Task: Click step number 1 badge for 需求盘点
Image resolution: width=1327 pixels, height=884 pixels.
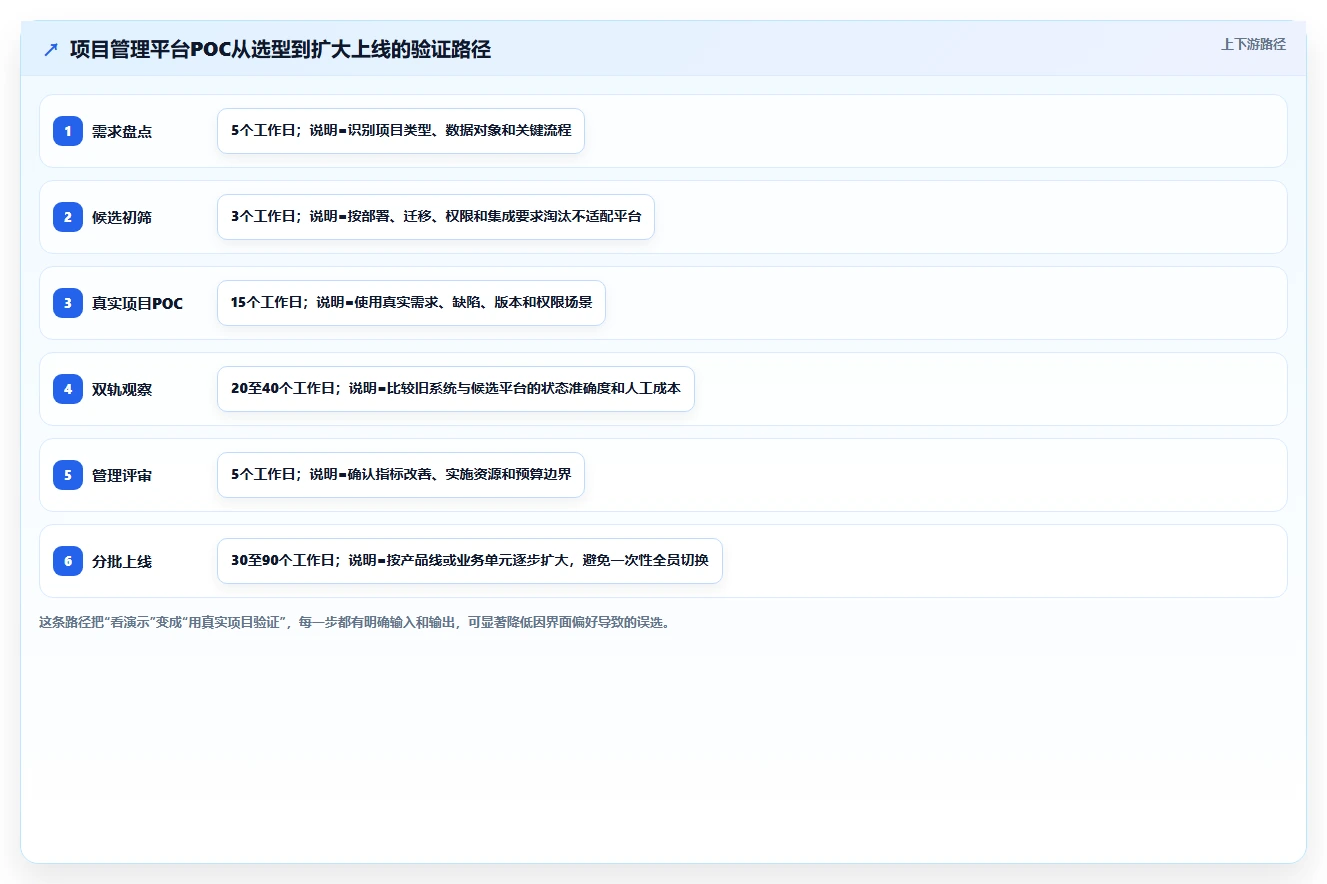Action: 68,131
